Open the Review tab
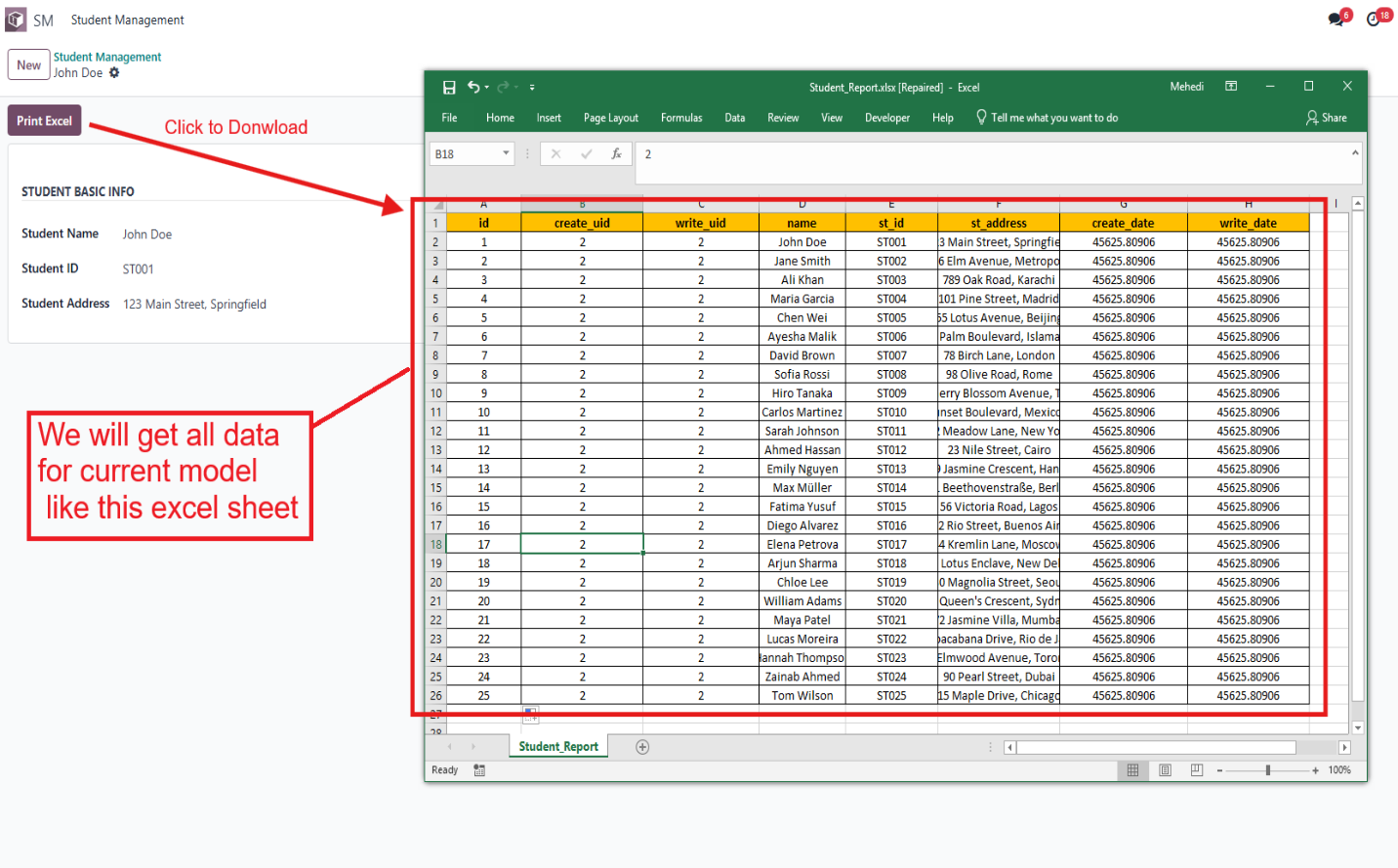This screenshot has width=1398, height=868. (x=783, y=117)
